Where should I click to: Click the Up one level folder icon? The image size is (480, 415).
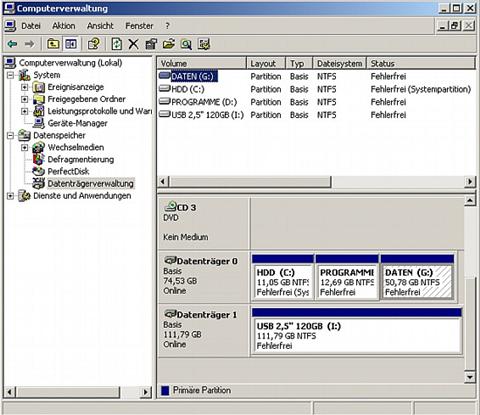[53, 44]
